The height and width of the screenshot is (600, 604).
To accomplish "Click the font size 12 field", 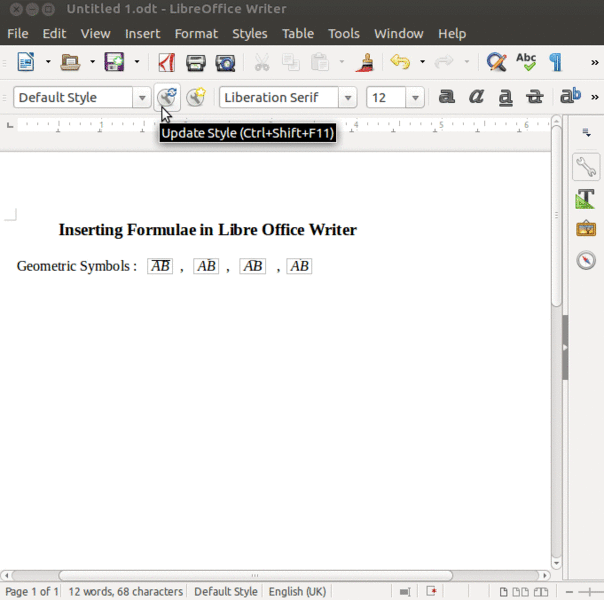I will (x=386, y=97).
